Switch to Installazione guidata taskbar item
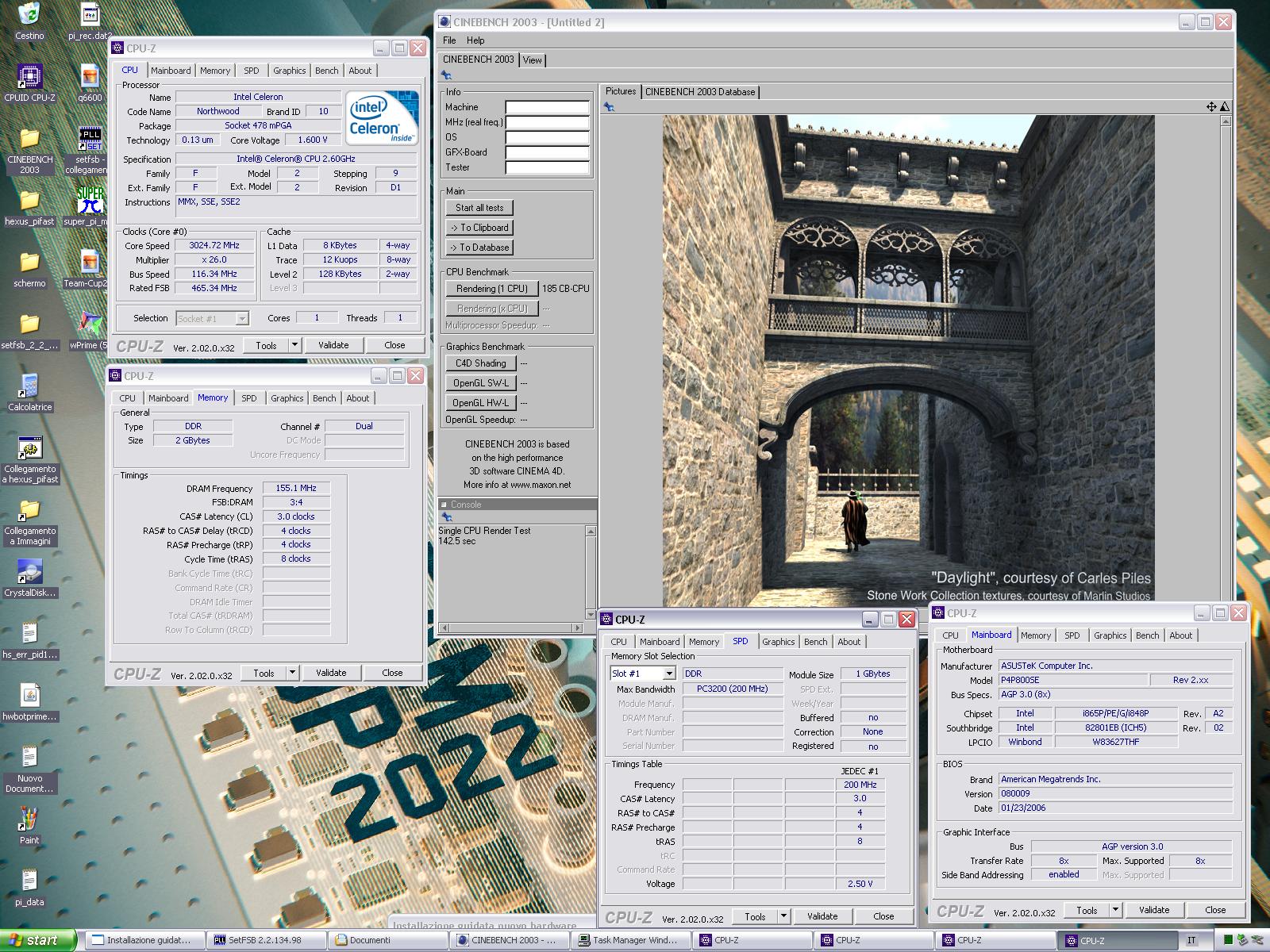The height and width of the screenshot is (952, 1270). (x=144, y=940)
